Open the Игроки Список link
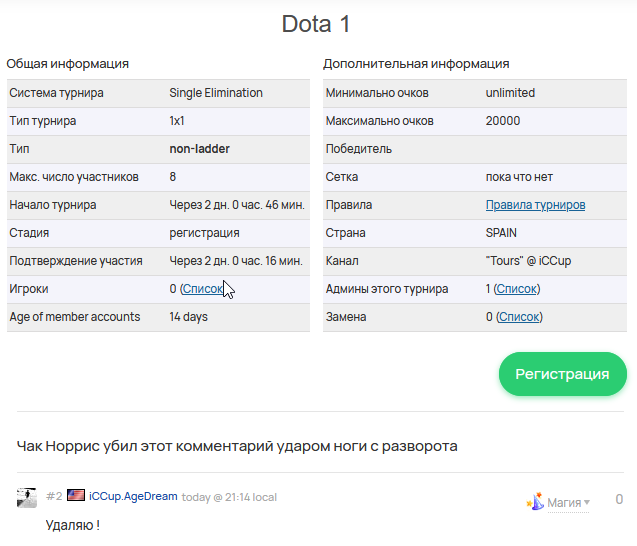Screen dimensions: 637x546 202,289
